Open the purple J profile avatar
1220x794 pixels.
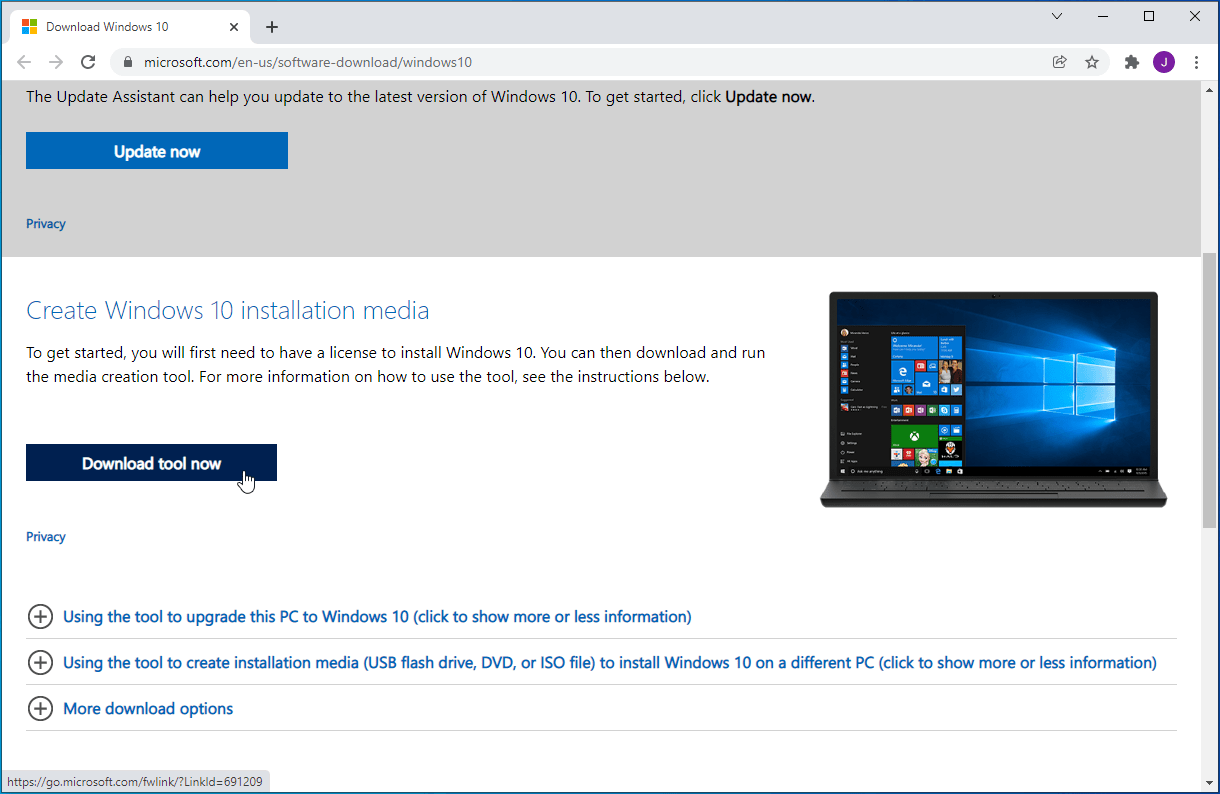tap(1164, 62)
